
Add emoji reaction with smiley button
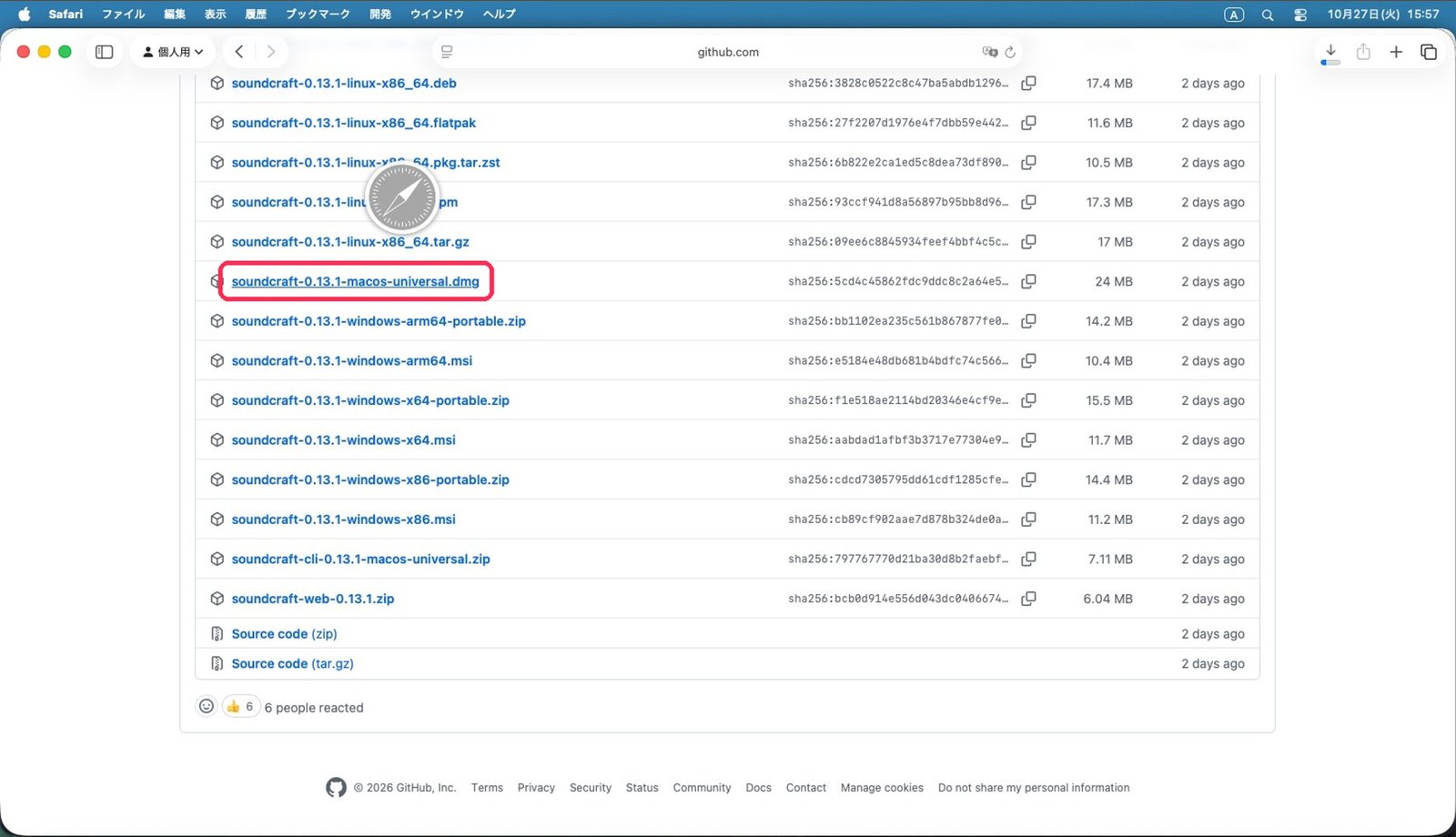207,706
